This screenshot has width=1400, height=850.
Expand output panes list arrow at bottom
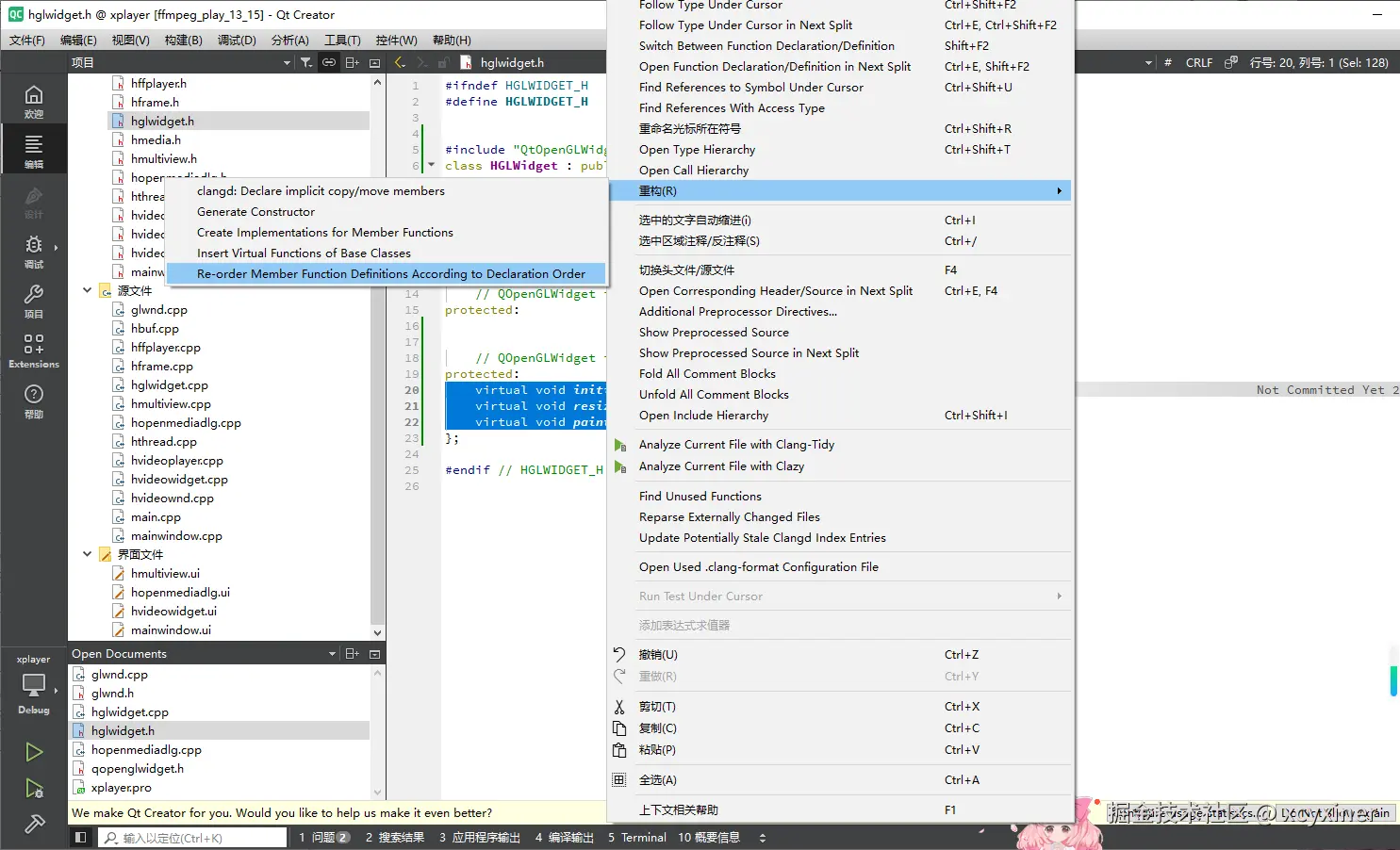(x=762, y=837)
